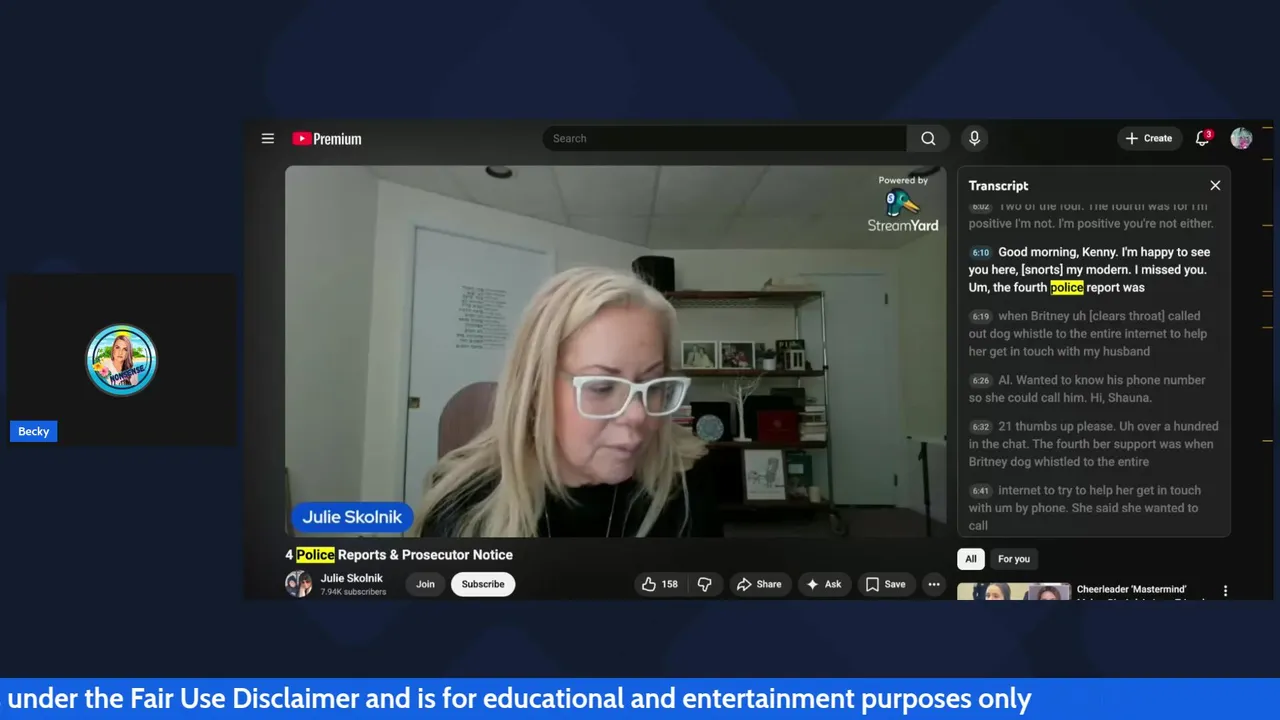Image resolution: width=1280 pixels, height=720 pixels.
Task: Click the Transcript panel heading
Action: [x=998, y=186]
